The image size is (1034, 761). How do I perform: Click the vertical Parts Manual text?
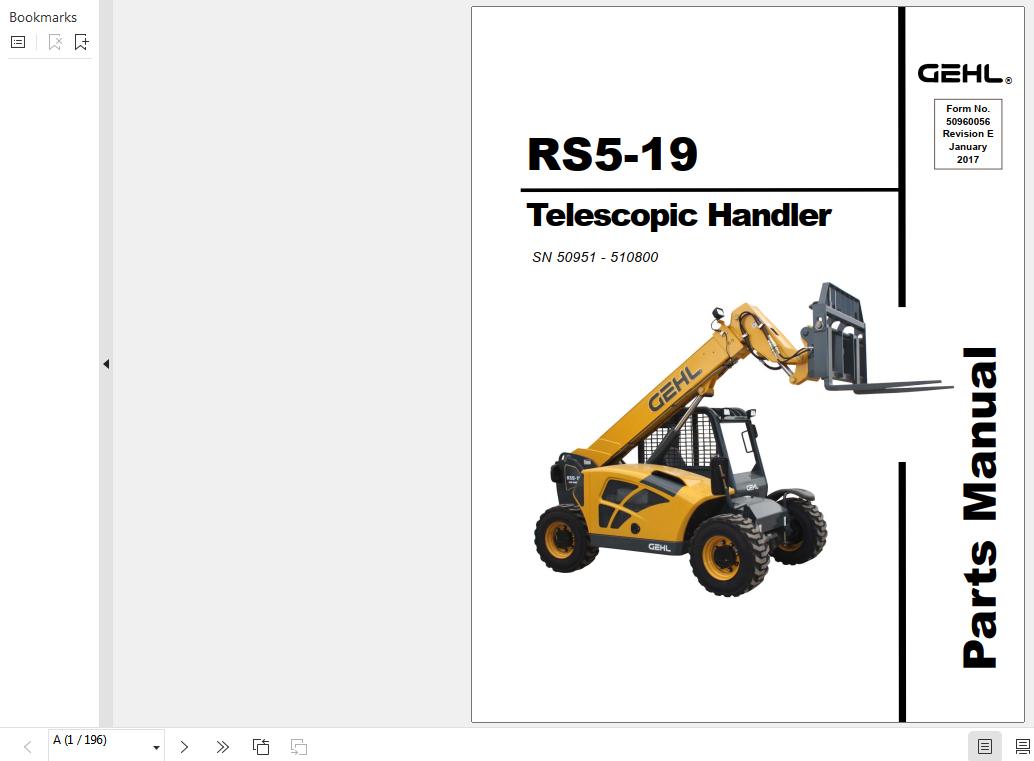pos(980,508)
